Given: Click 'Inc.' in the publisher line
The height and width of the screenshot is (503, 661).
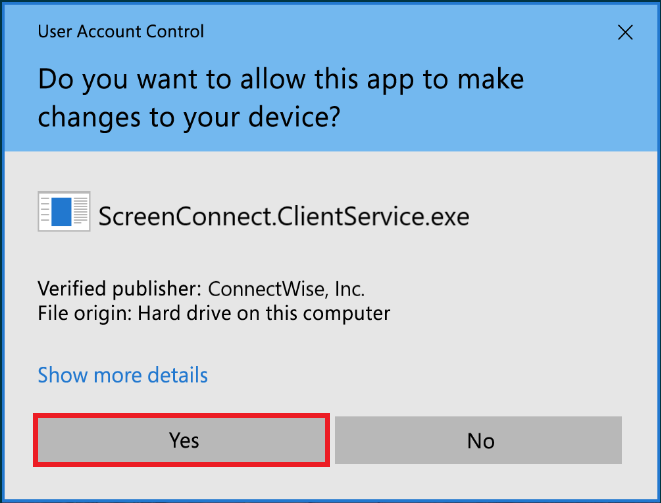Looking at the screenshot, I should click(349, 289).
